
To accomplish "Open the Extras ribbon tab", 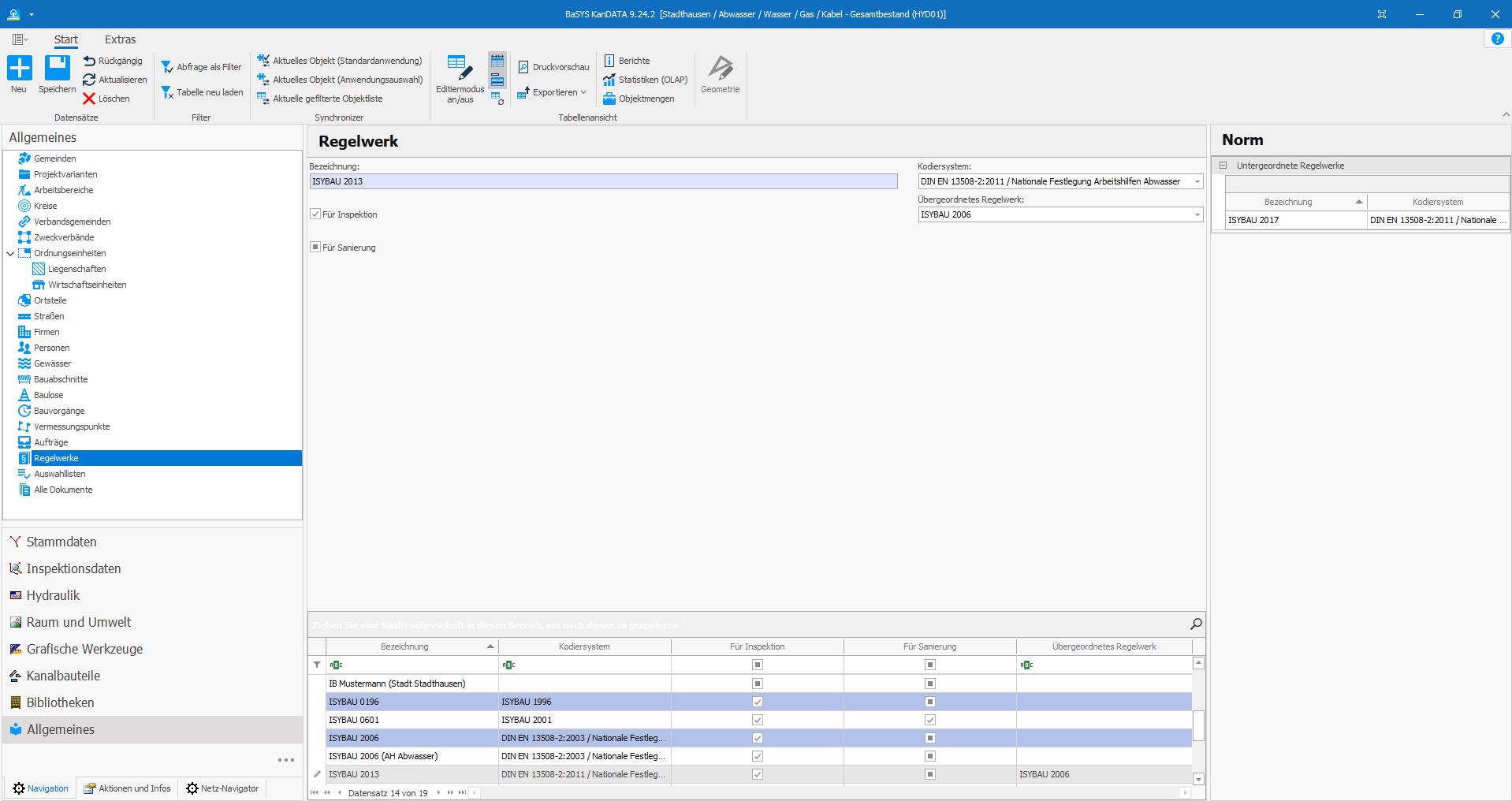I will pos(120,39).
